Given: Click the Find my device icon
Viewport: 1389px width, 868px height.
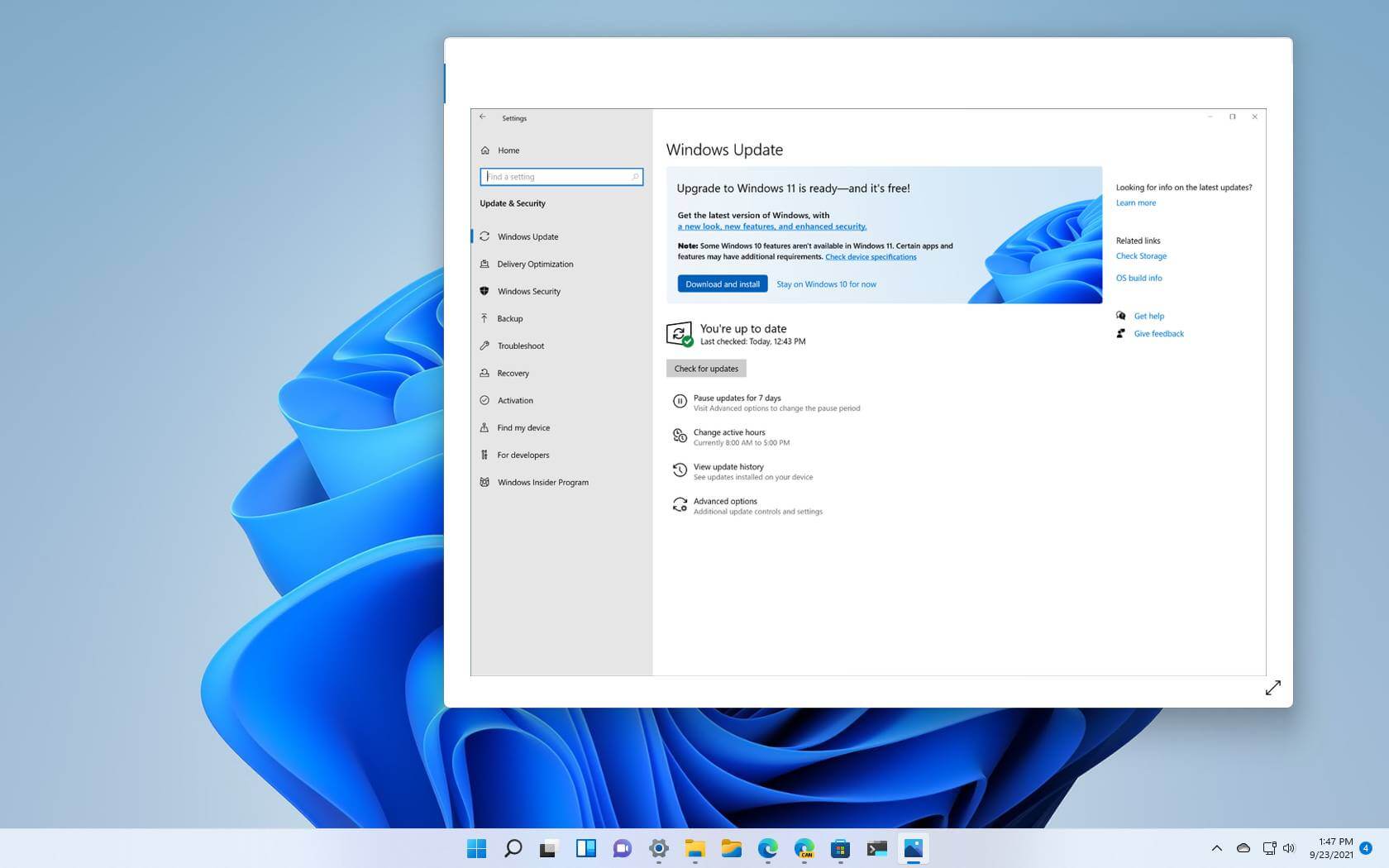Looking at the screenshot, I should click(x=484, y=427).
